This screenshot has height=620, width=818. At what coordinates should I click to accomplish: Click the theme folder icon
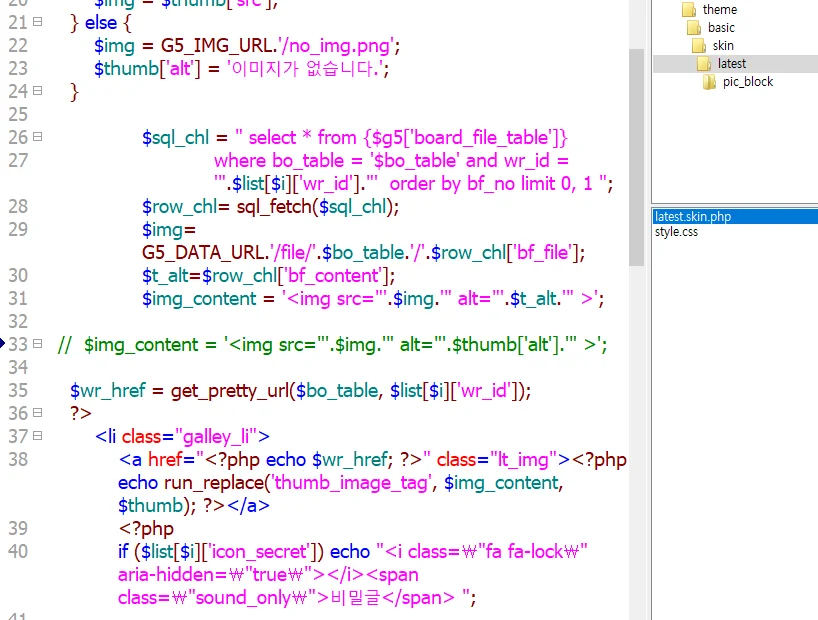(x=689, y=9)
